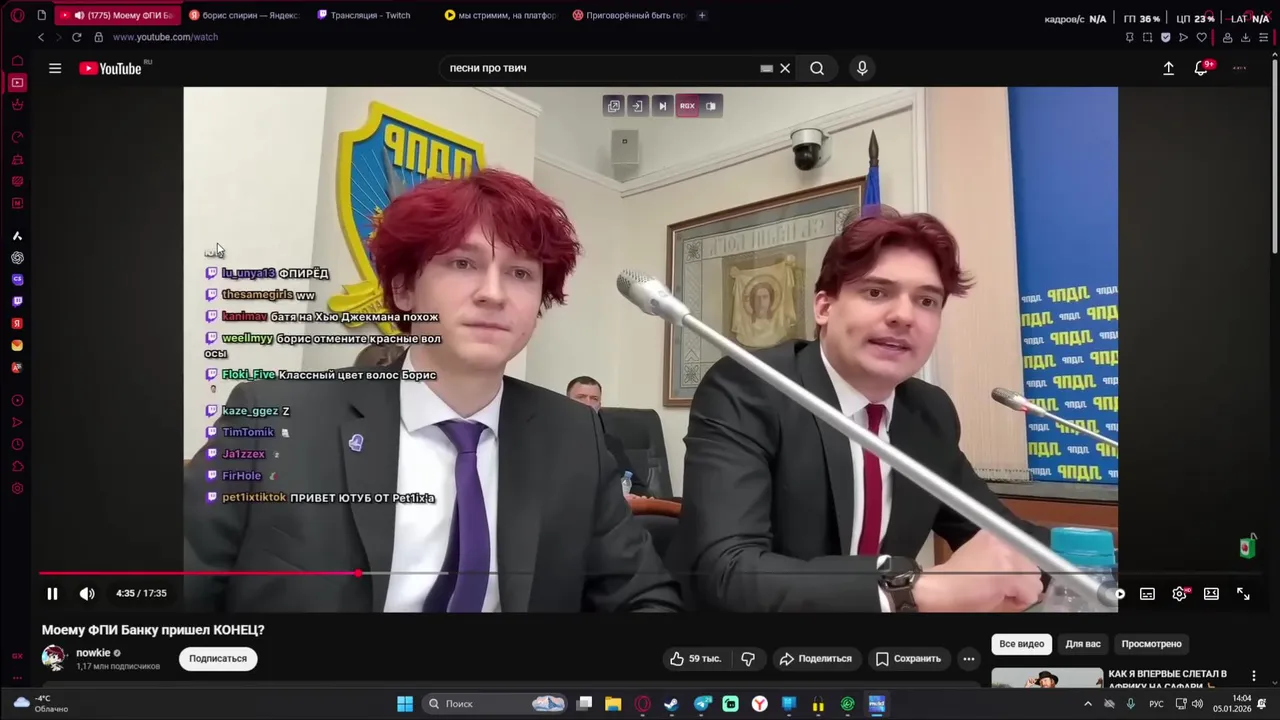The image size is (1280, 720).
Task: Select the Для вас chip
Action: [x=1082, y=644]
